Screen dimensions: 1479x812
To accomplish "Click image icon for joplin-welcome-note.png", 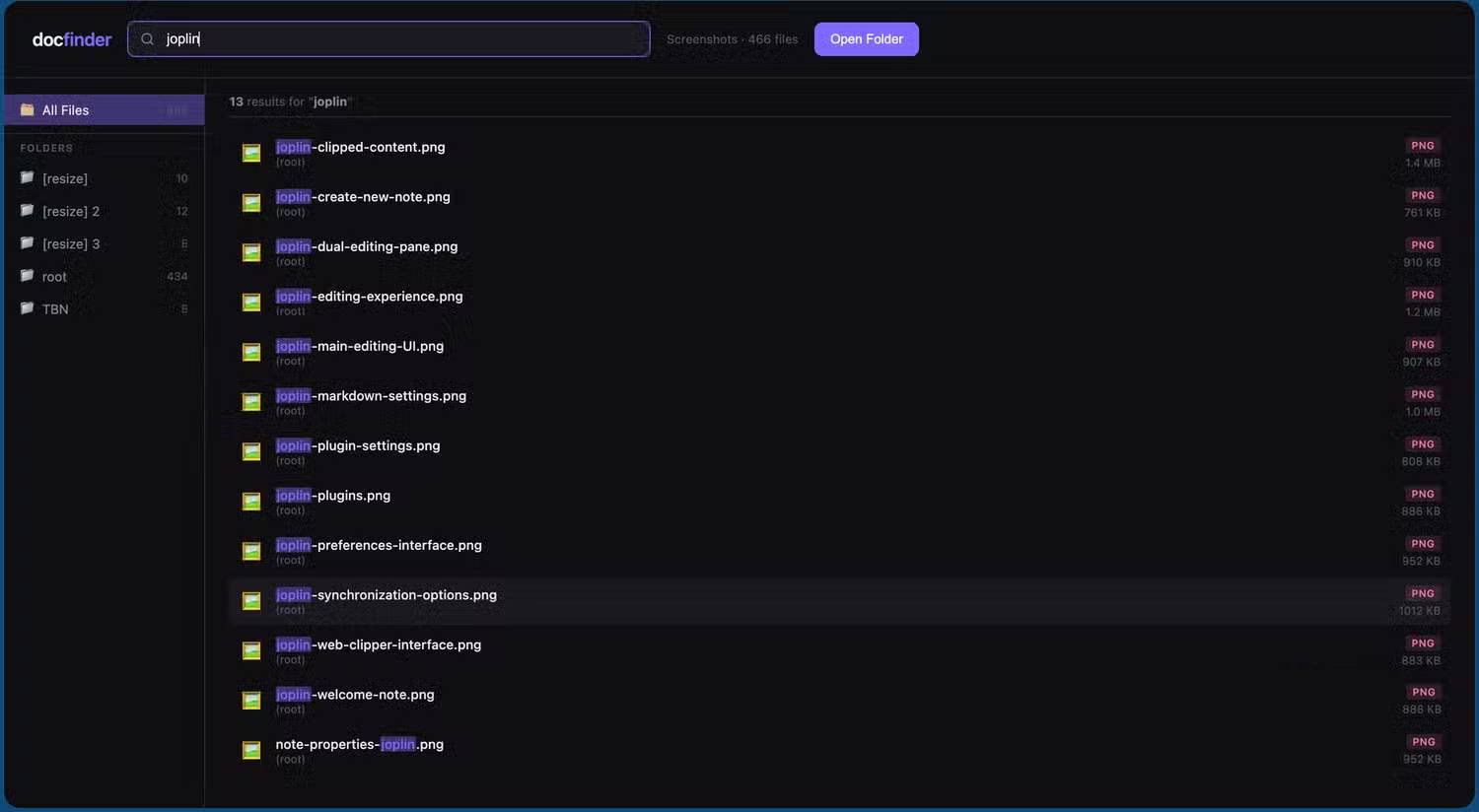I will 251,700.
